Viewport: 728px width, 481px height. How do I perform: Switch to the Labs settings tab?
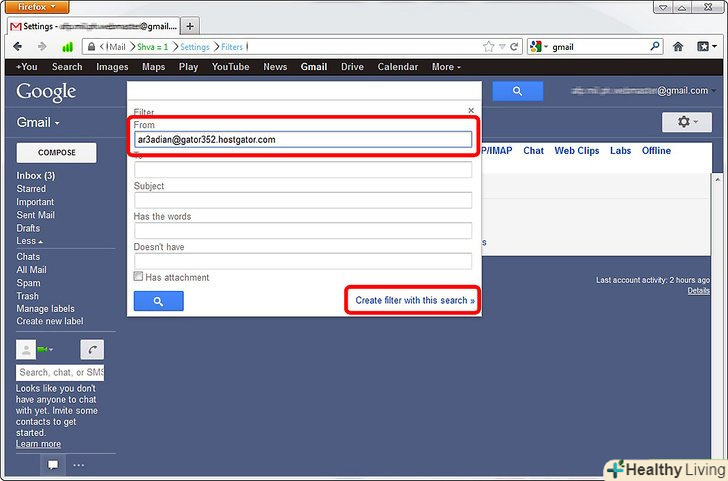pyautogui.click(x=620, y=151)
